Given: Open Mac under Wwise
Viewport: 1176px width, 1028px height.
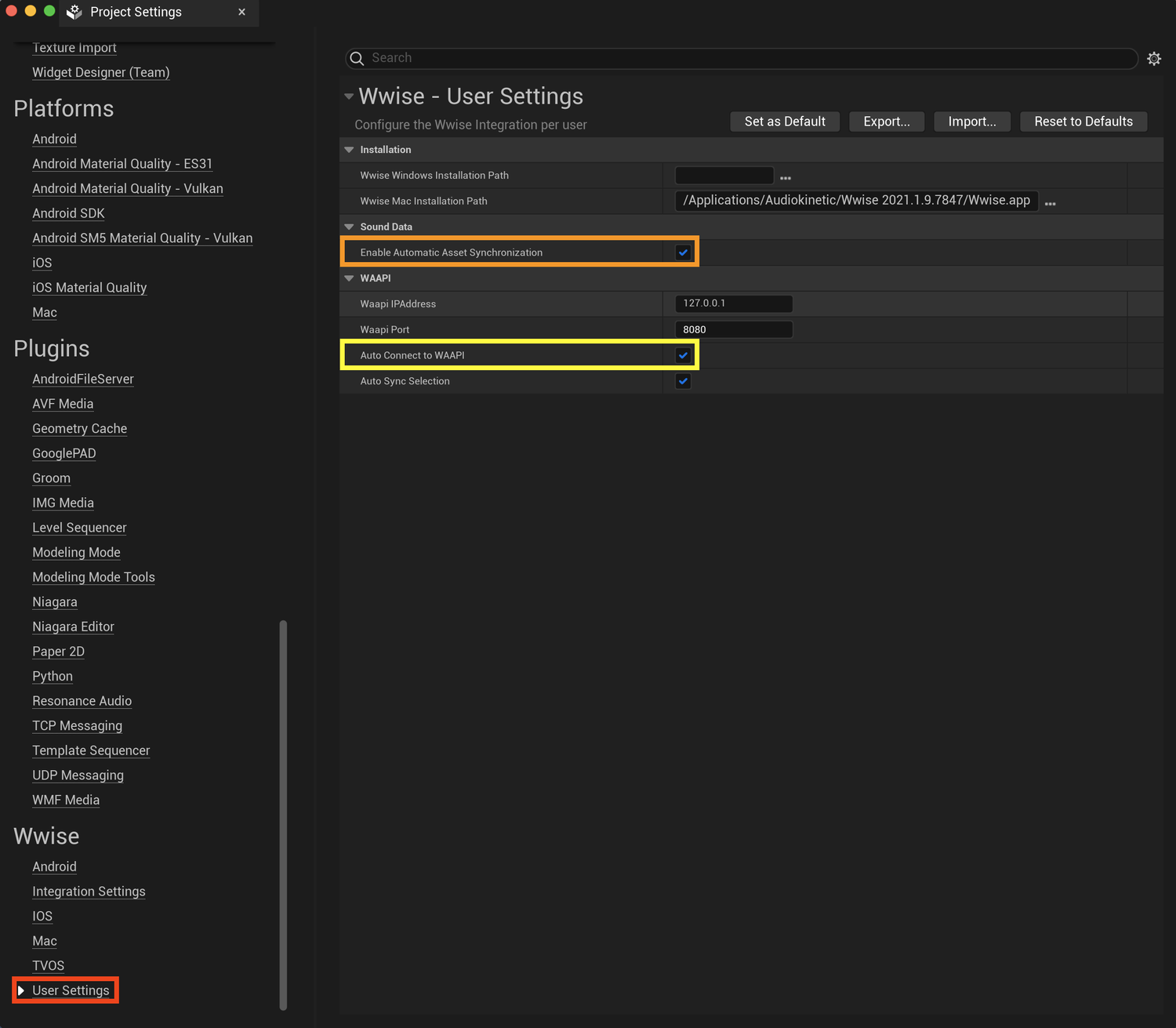Looking at the screenshot, I should [x=45, y=941].
